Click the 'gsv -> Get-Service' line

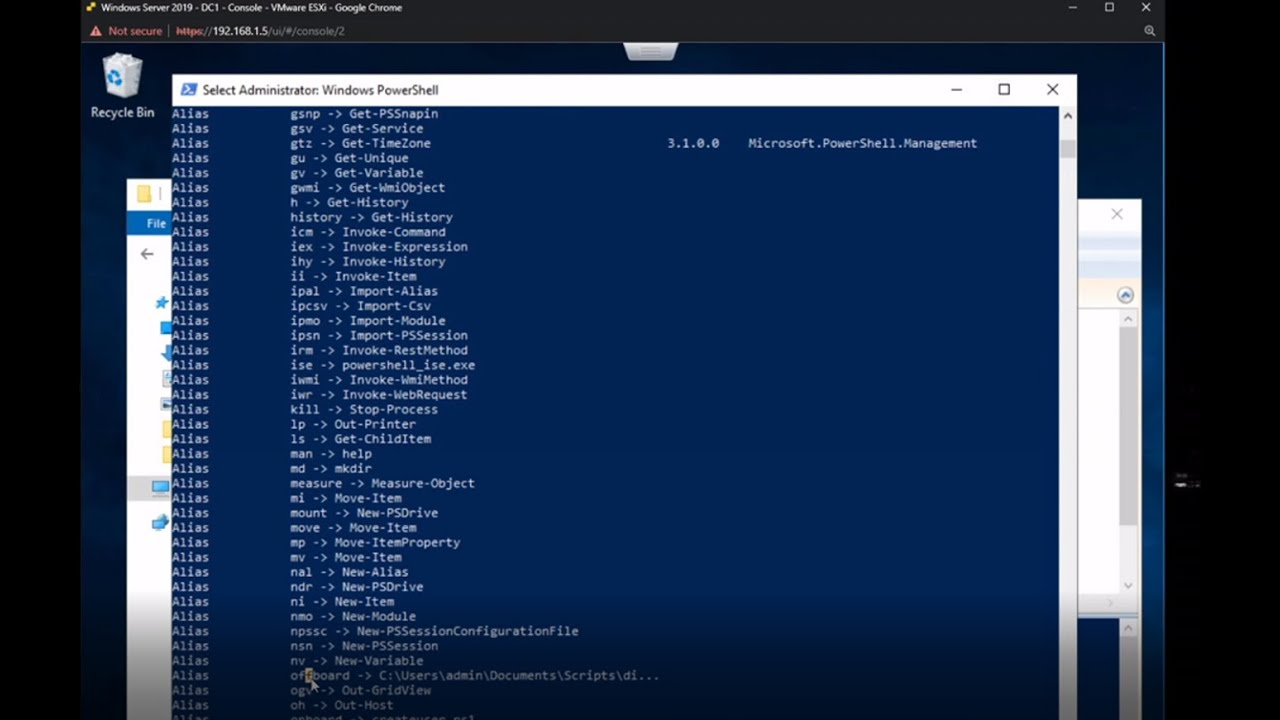pos(356,128)
